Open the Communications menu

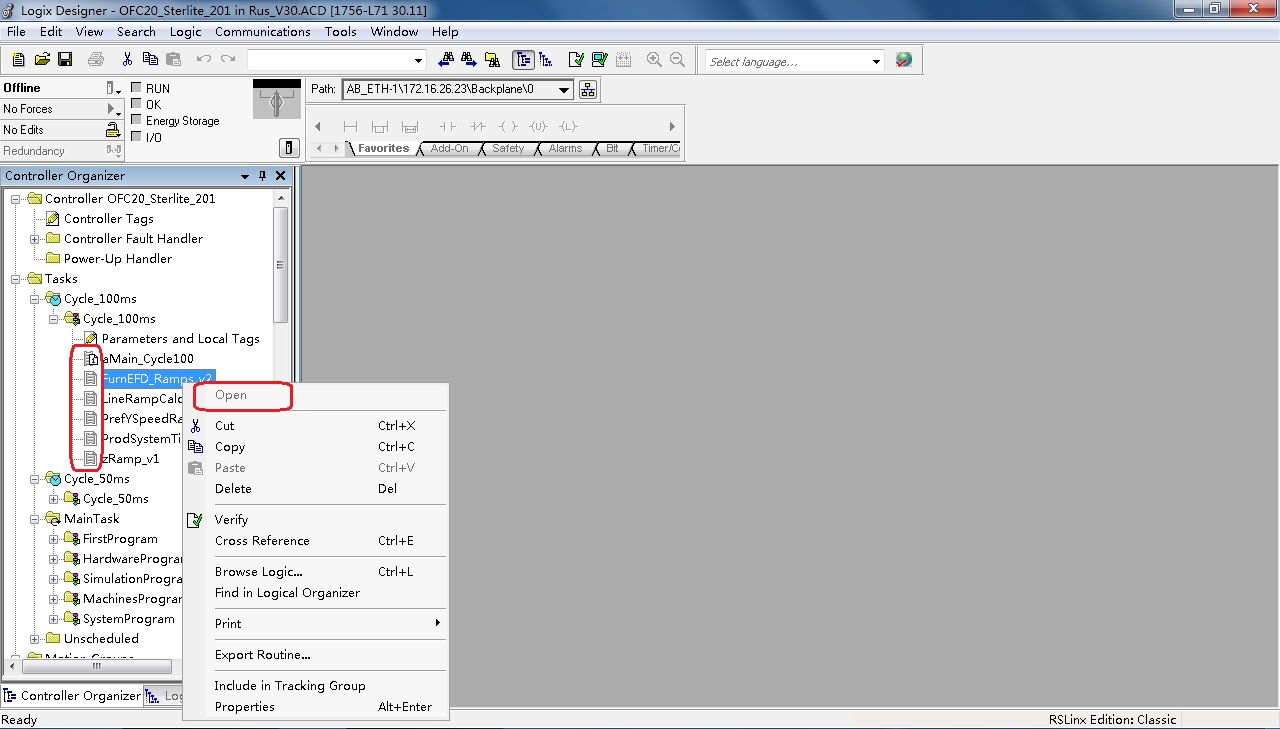pyautogui.click(x=262, y=32)
